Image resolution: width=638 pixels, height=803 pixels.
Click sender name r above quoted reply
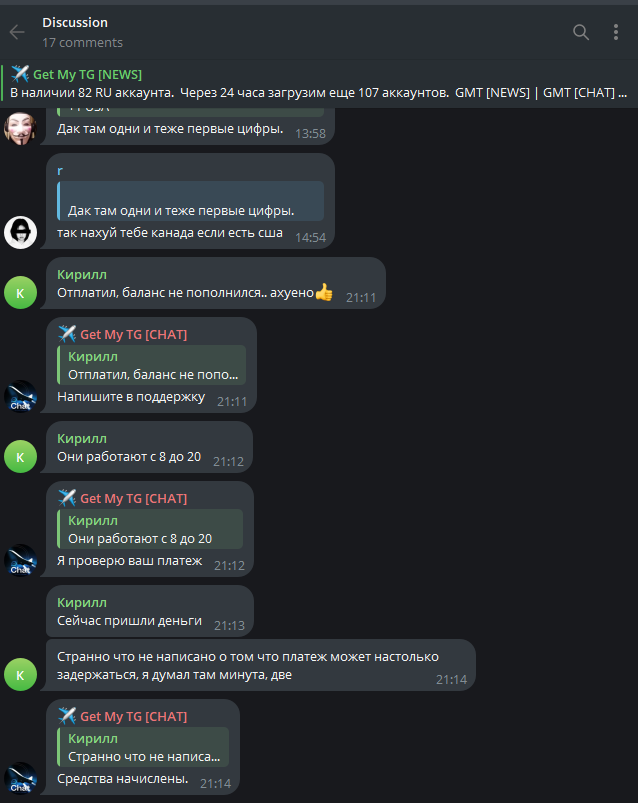pos(60,171)
